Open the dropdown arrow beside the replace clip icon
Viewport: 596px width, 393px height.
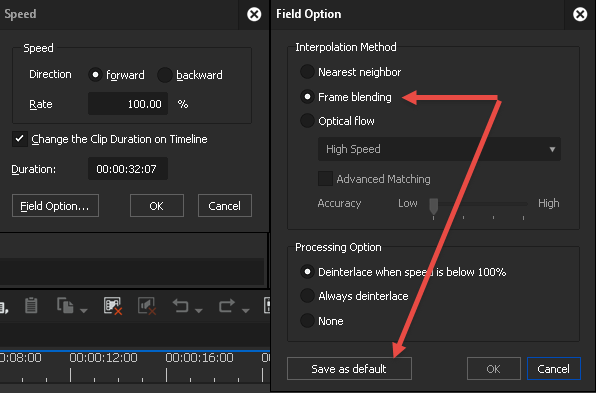click(x=84, y=311)
